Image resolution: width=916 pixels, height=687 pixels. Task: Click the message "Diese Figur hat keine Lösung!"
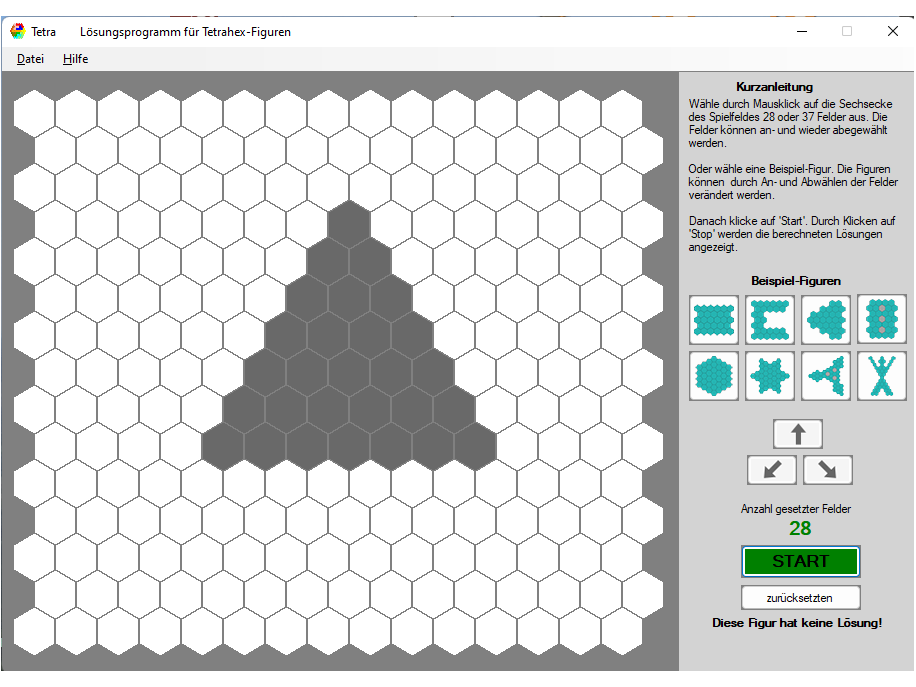[x=797, y=623]
